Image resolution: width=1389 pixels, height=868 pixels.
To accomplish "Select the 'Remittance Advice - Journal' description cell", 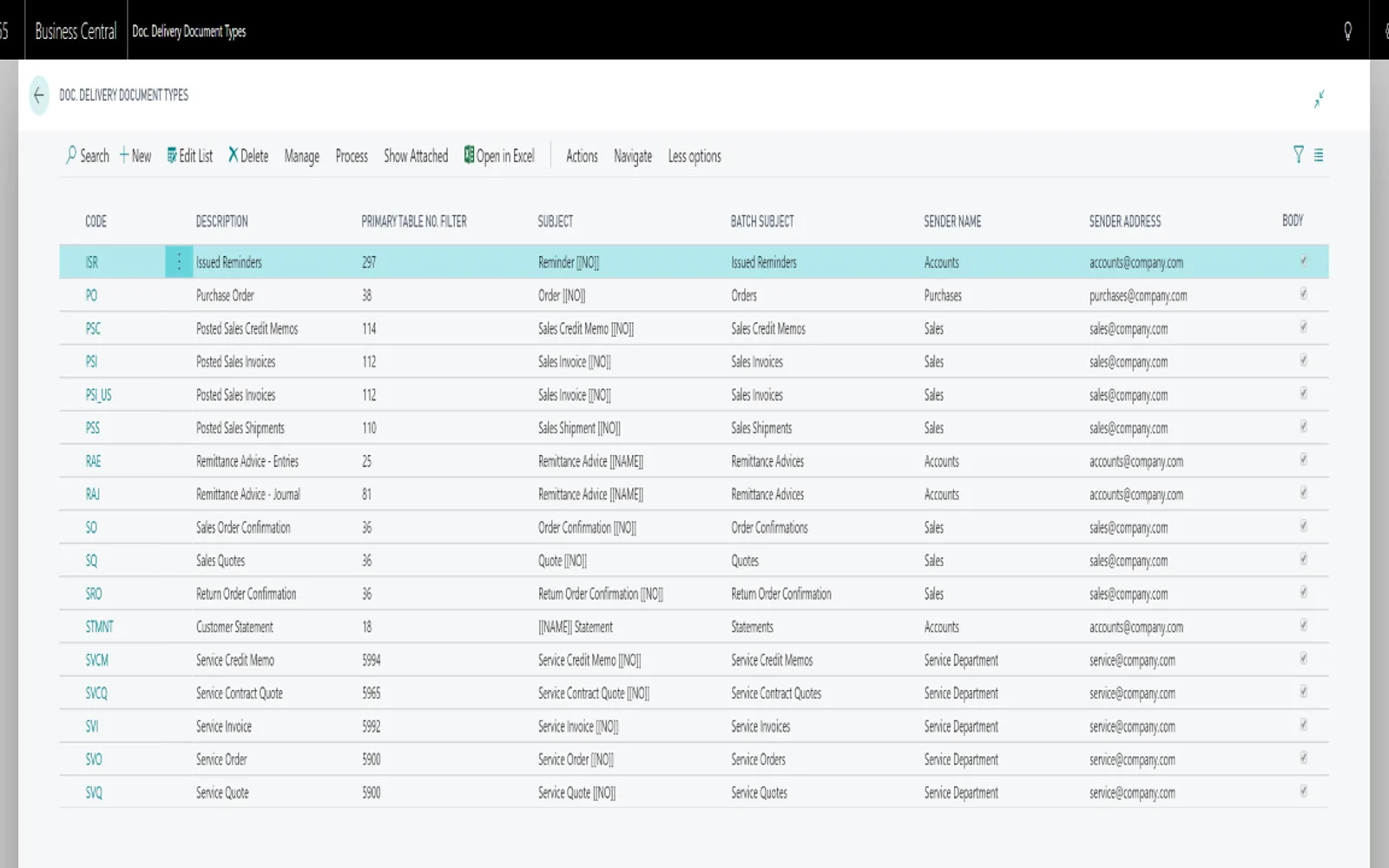I will [x=247, y=494].
